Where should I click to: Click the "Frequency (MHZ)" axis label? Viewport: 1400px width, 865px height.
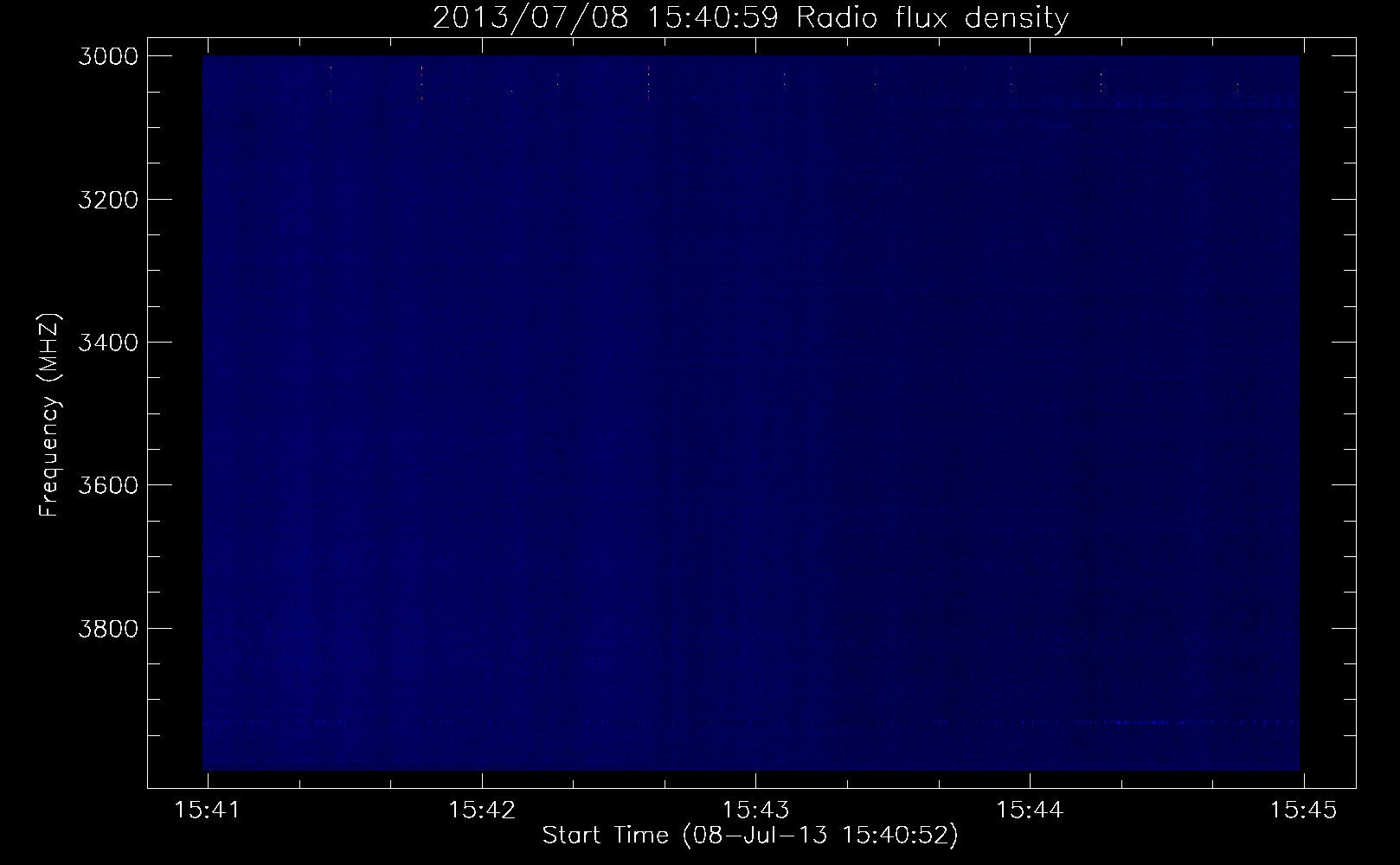tap(49, 414)
